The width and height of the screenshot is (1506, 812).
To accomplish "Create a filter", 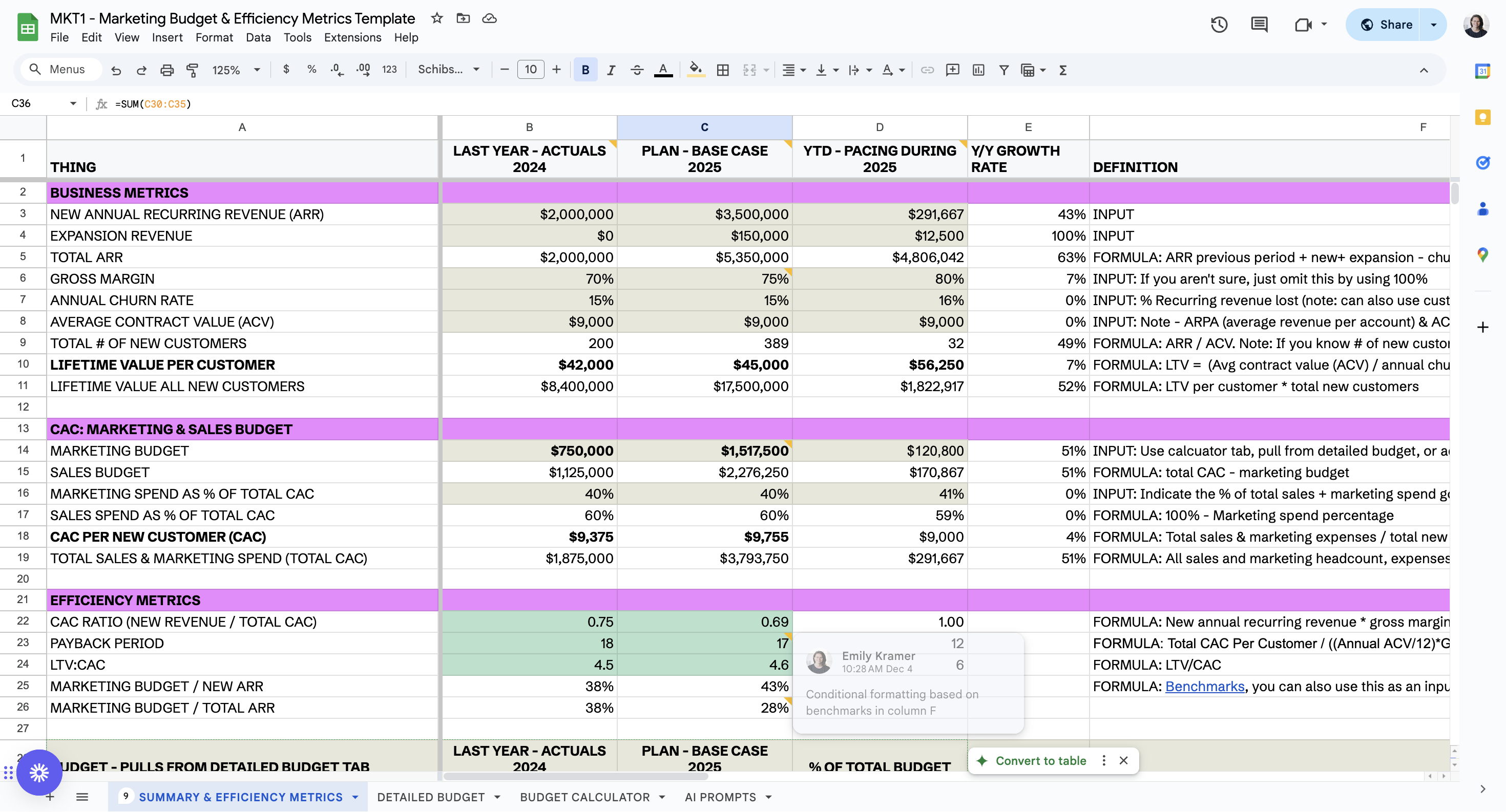I will click(x=1004, y=70).
